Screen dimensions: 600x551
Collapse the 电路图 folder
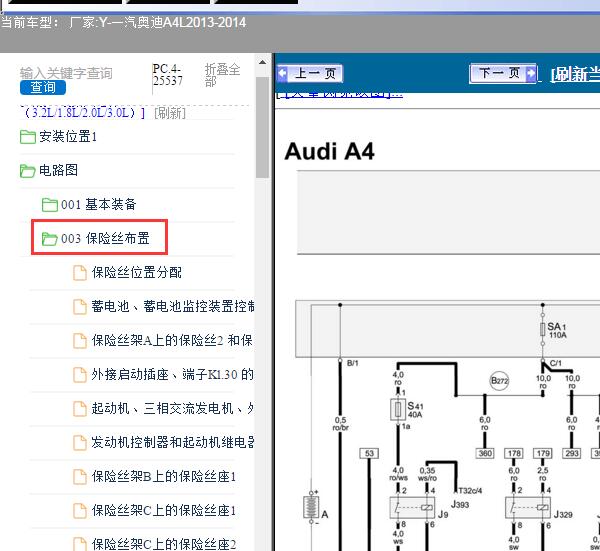point(59,170)
